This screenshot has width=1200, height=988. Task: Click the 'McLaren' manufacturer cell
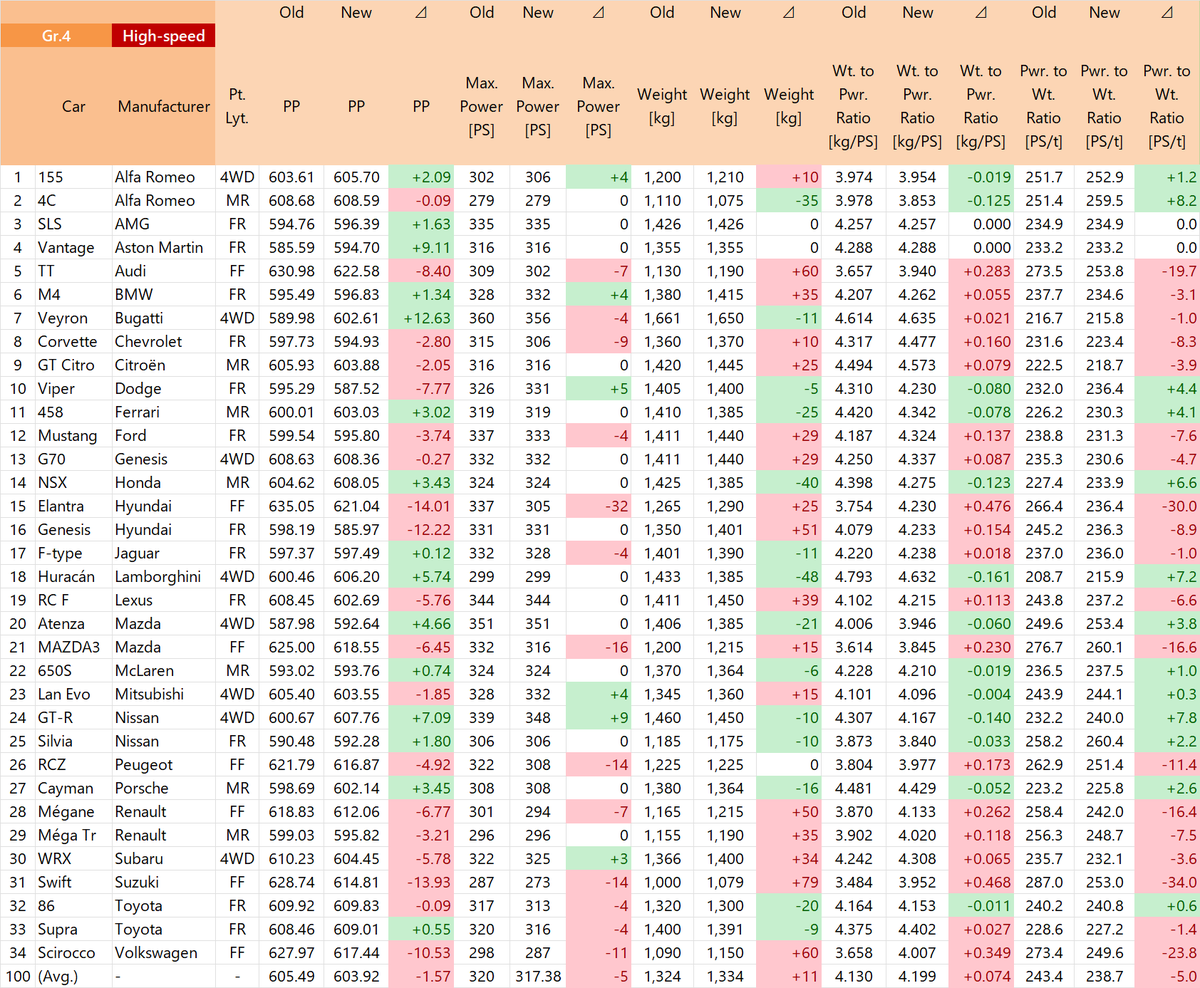coord(164,670)
